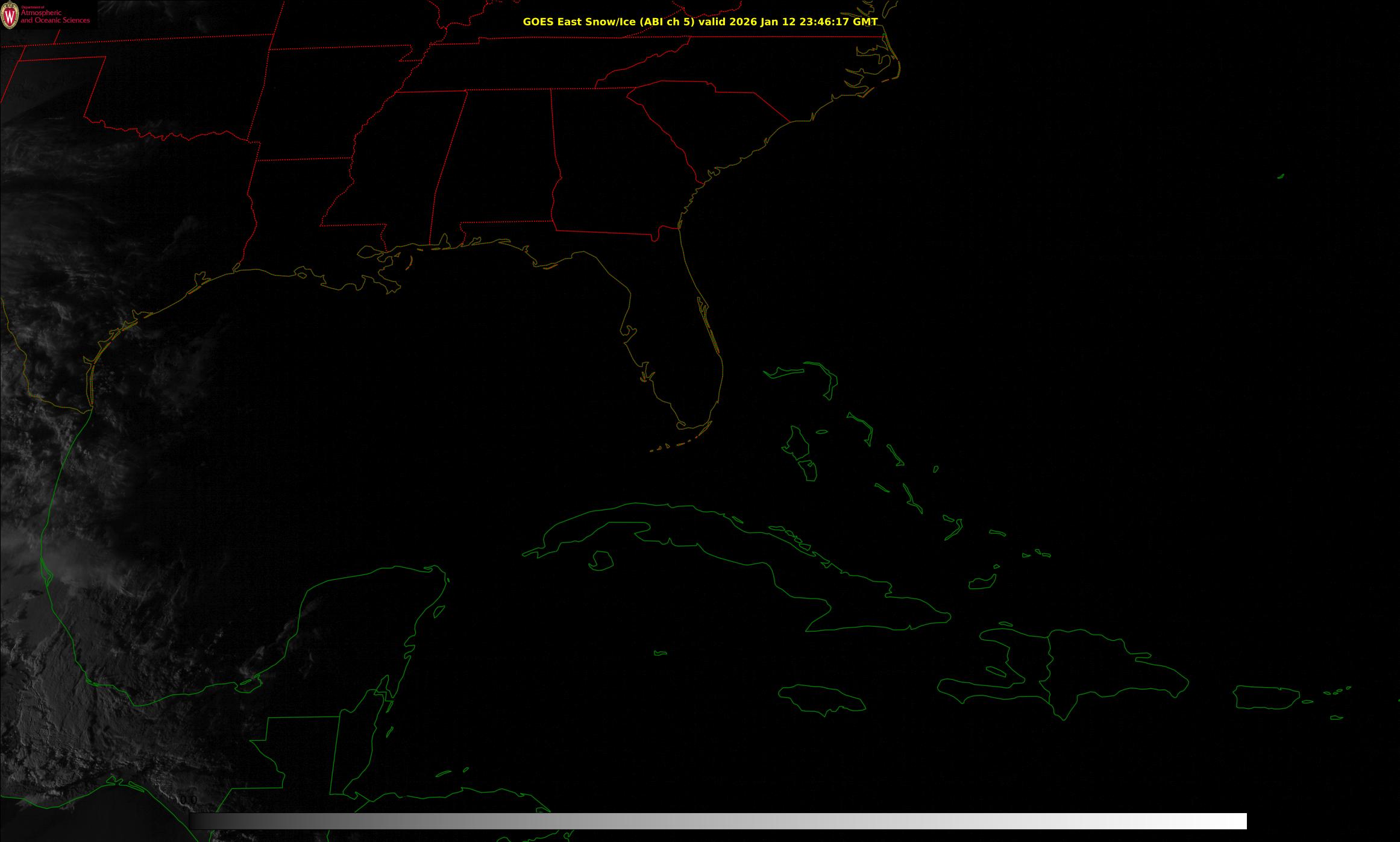
Task: Click the University of Wisconsin W crest logo
Action: [x=10, y=15]
